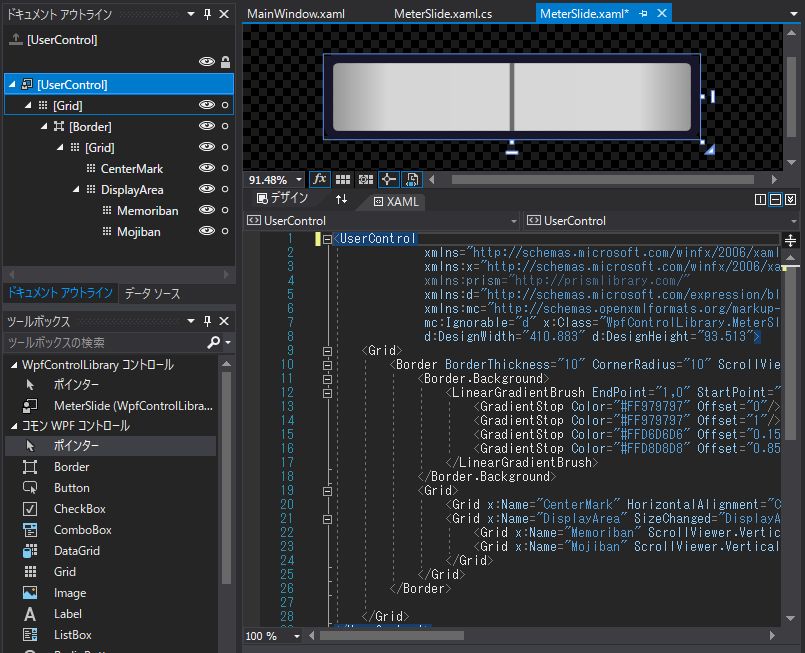Select the Memoriban tree item

pos(147,210)
